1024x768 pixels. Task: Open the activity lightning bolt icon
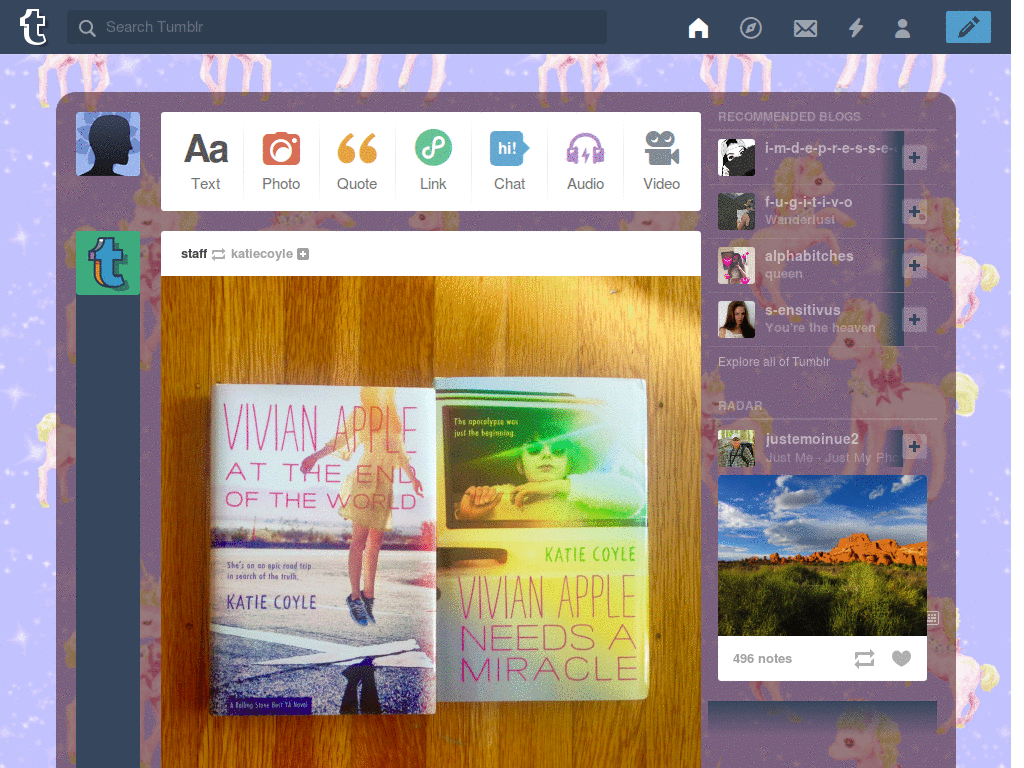[856, 27]
